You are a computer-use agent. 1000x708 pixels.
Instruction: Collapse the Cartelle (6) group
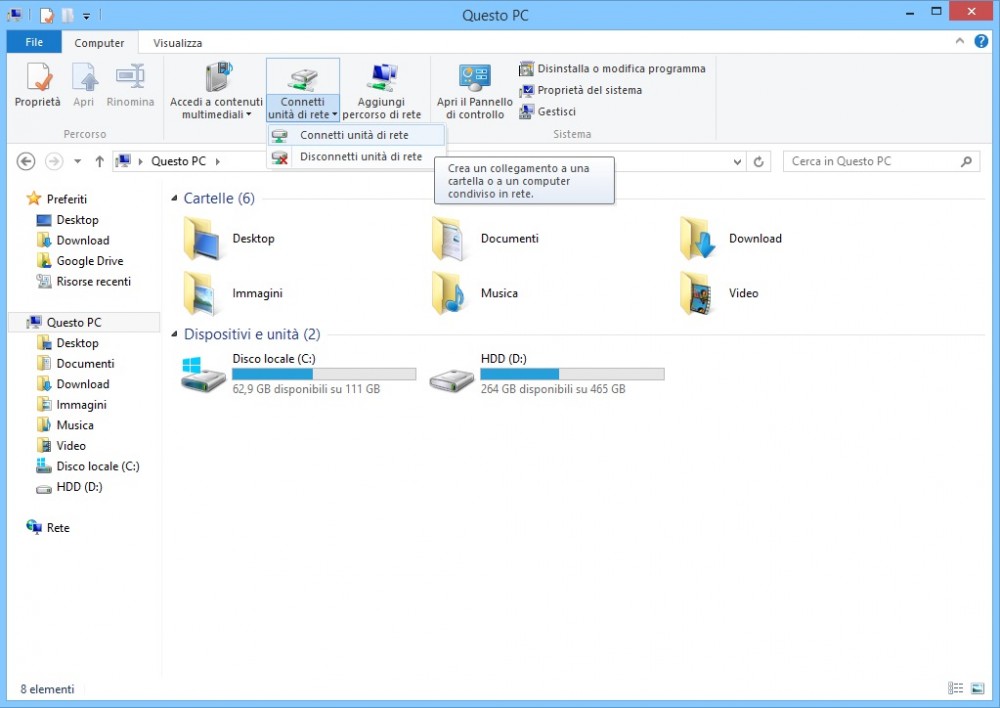click(x=174, y=198)
